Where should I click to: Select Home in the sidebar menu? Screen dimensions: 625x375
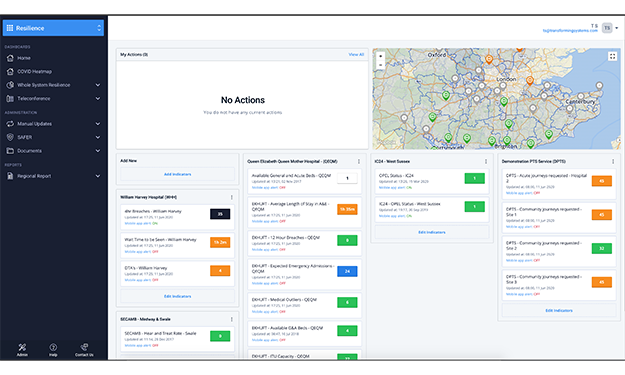pos(24,58)
